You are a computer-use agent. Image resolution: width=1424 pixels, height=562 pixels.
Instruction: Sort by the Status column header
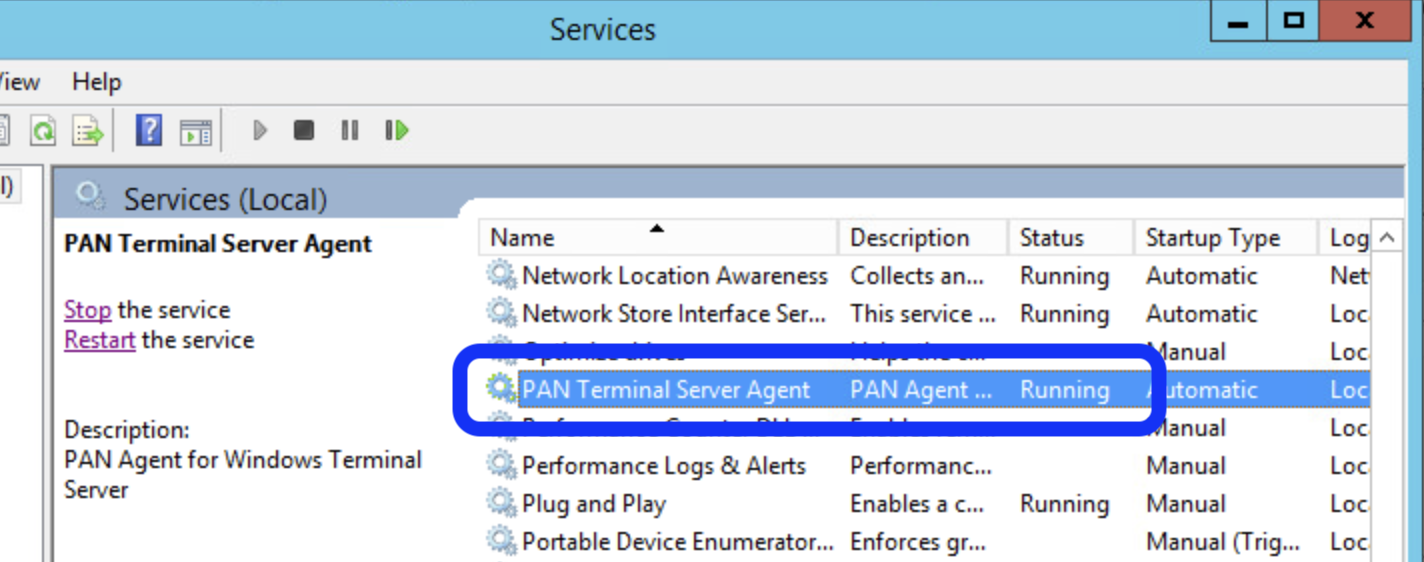pos(1070,238)
